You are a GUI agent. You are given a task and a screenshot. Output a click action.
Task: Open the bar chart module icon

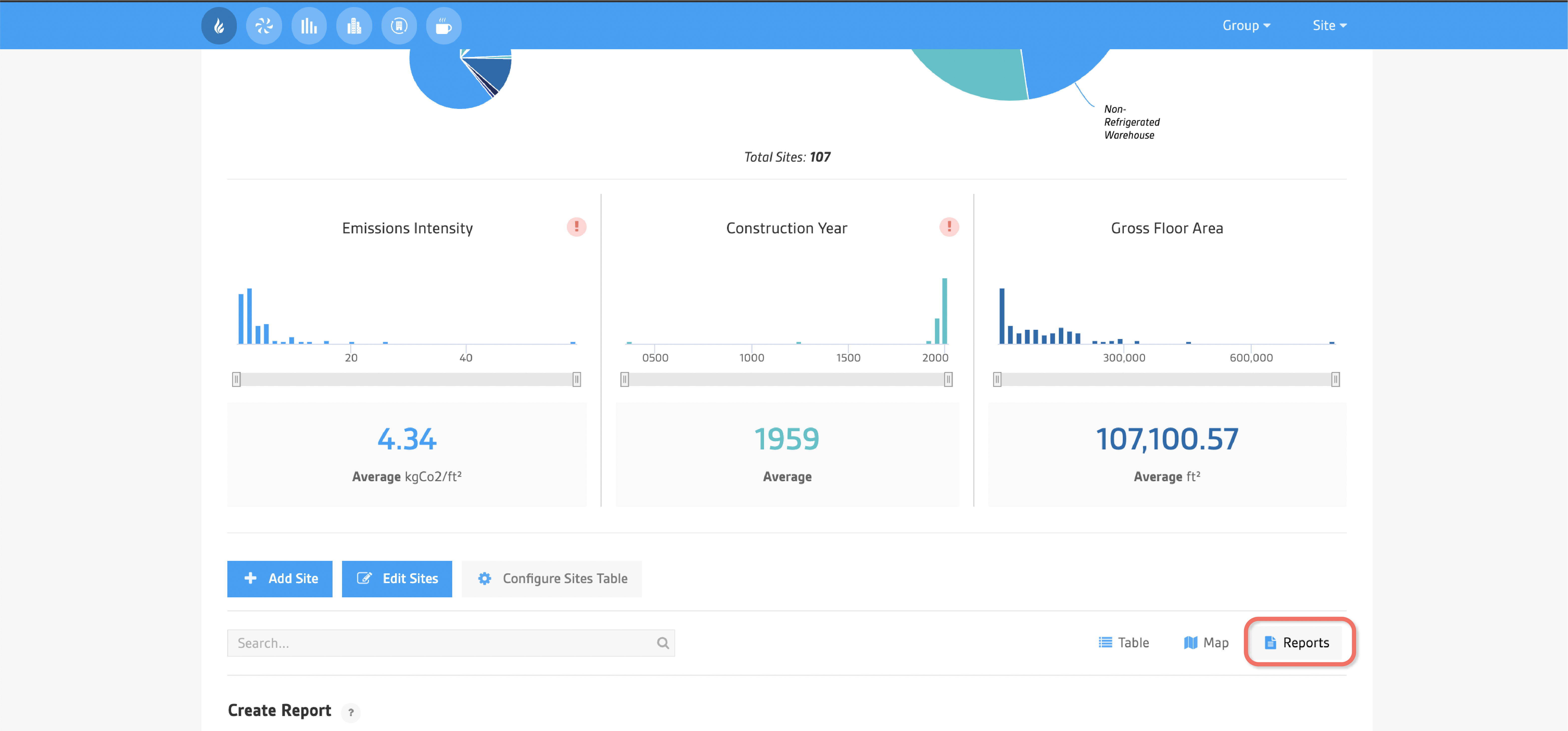(309, 25)
